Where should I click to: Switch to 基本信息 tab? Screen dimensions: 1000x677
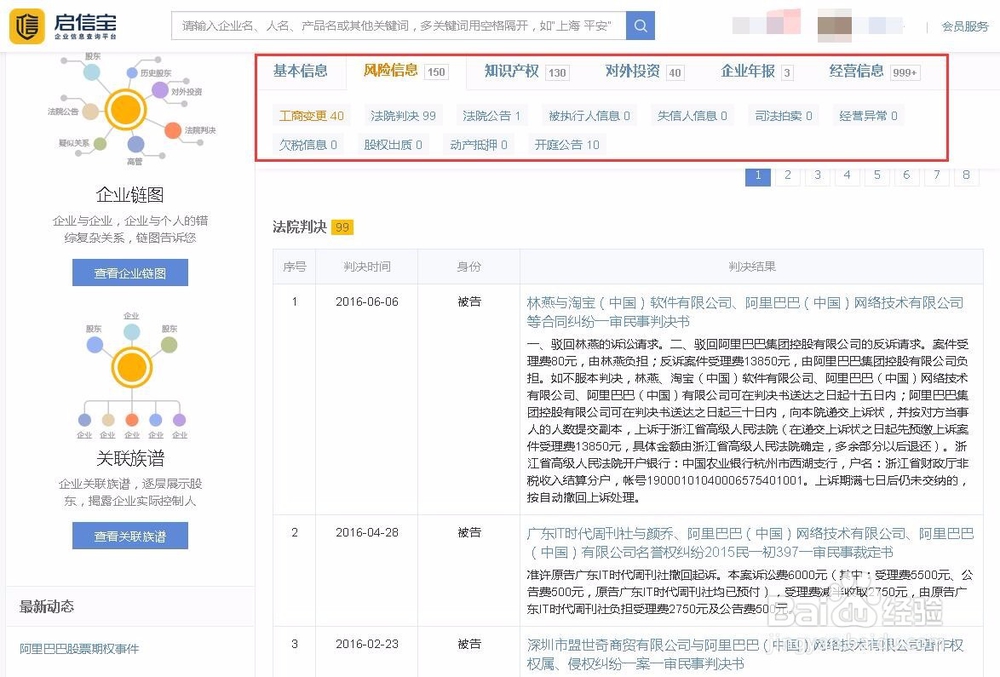[300, 71]
